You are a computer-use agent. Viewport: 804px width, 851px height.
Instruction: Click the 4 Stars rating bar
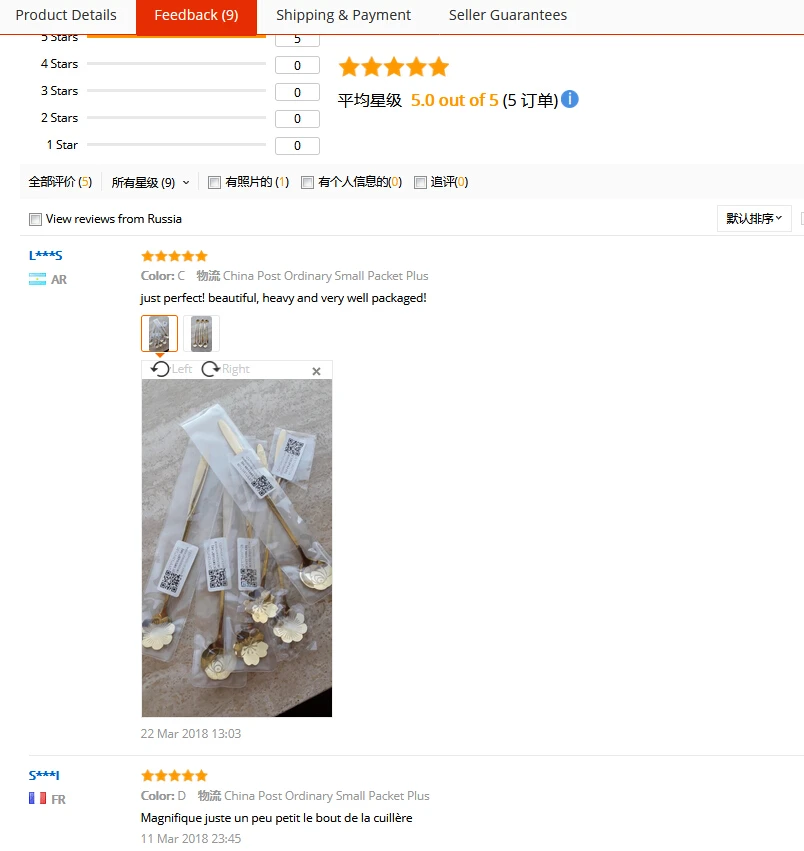pos(176,63)
